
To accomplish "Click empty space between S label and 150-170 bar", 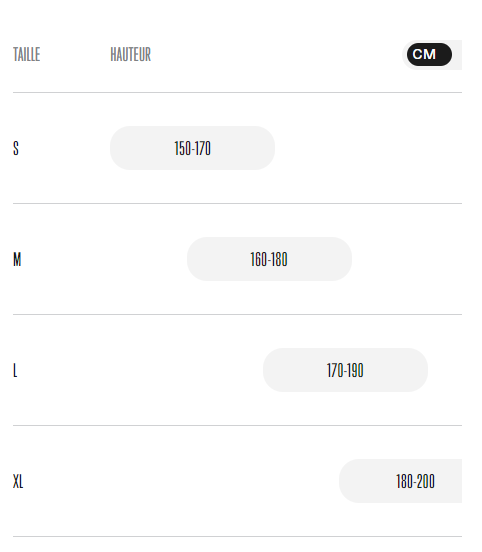I will (64, 148).
